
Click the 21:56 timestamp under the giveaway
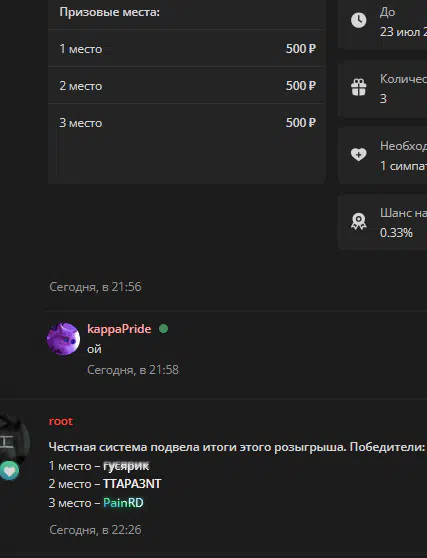click(95, 287)
